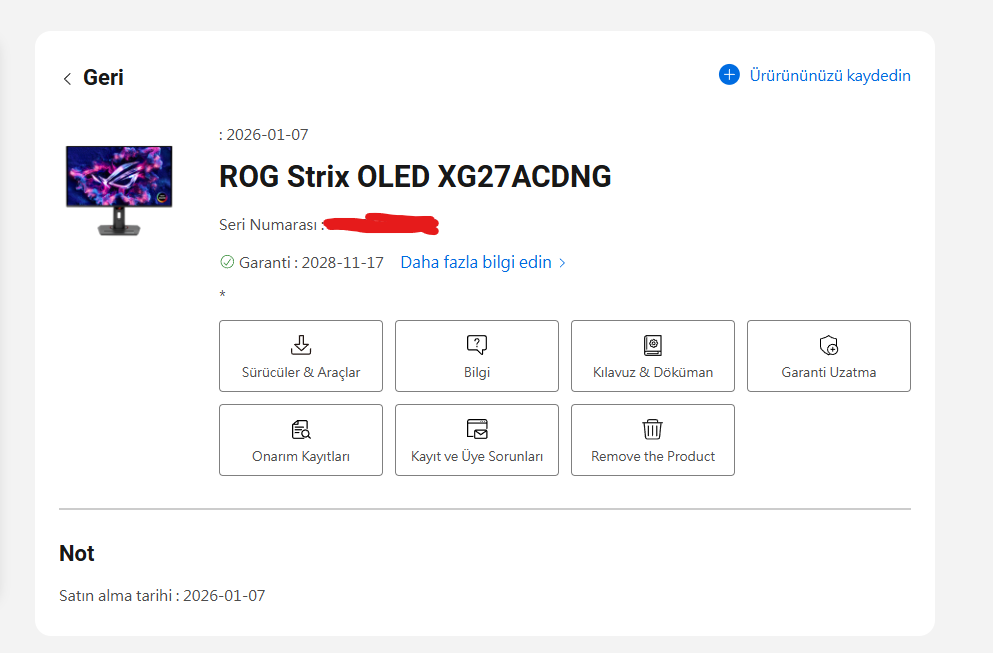This screenshot has width=993, height=653.
Task: Click the question-mark bubble icon in Bilgi
Action: [x=477, y=345]
